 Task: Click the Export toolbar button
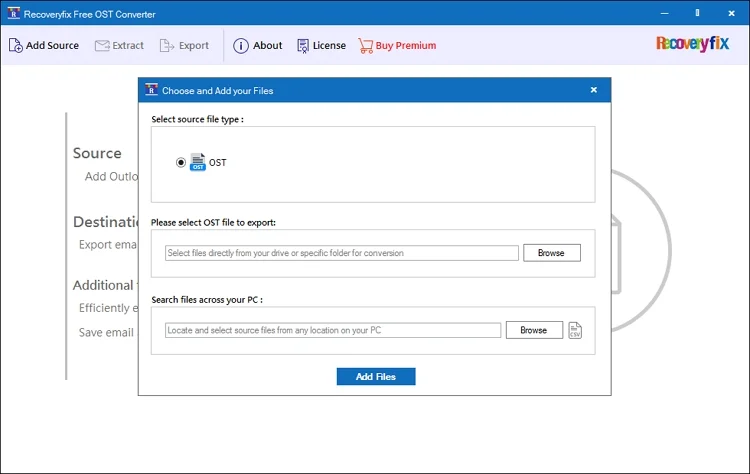(x=184, y=45)
